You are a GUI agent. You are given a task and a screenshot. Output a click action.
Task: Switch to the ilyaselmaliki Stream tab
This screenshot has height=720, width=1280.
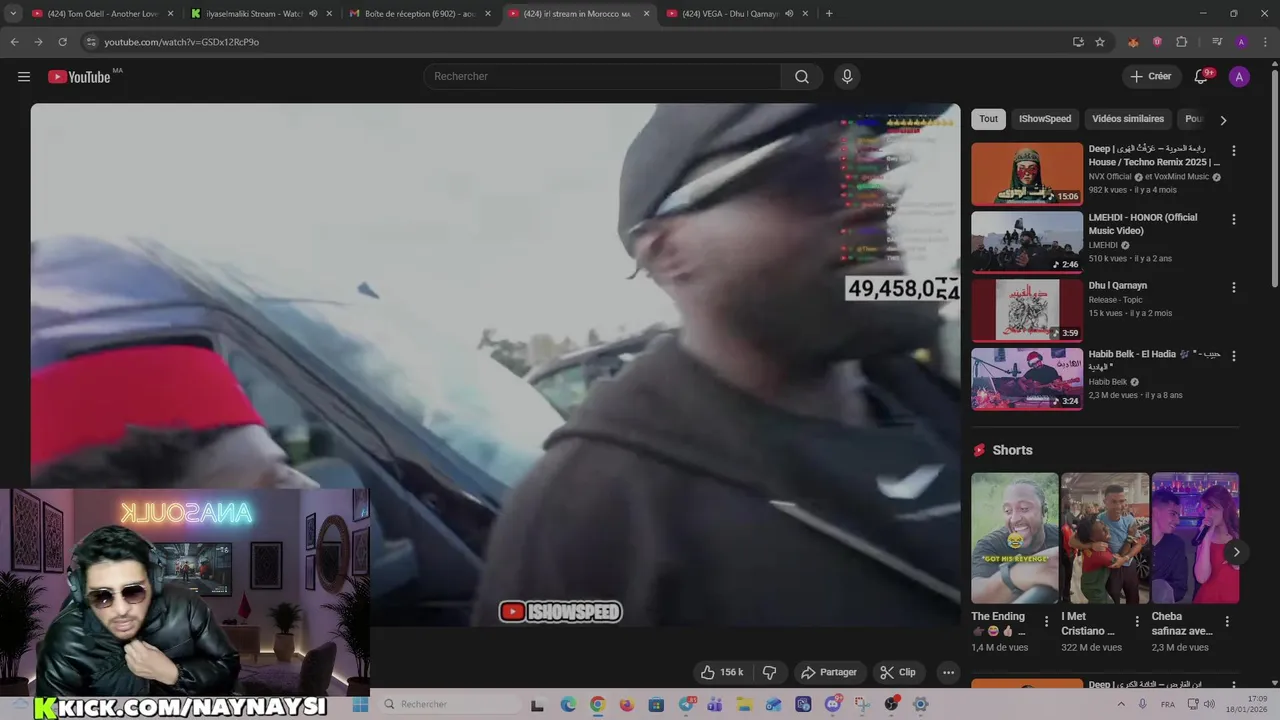click(260, 14)
